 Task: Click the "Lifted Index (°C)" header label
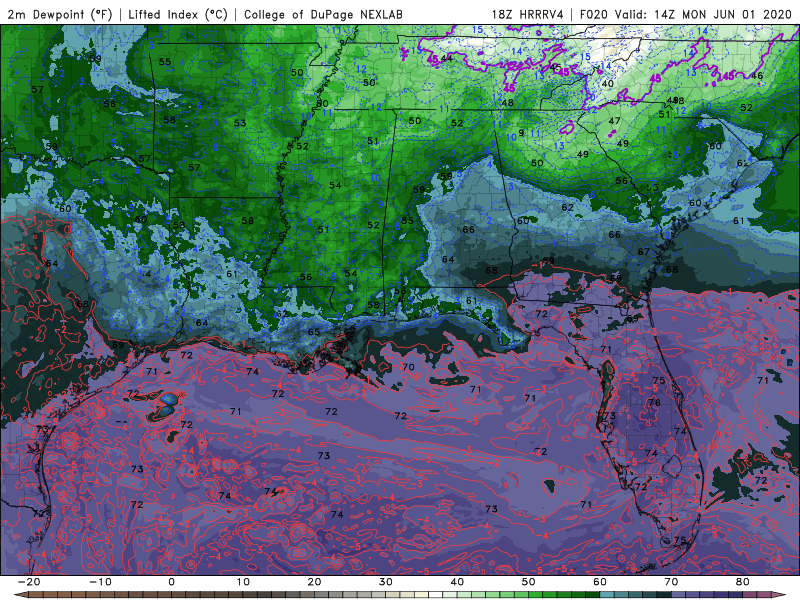click(x=178, y=14)
